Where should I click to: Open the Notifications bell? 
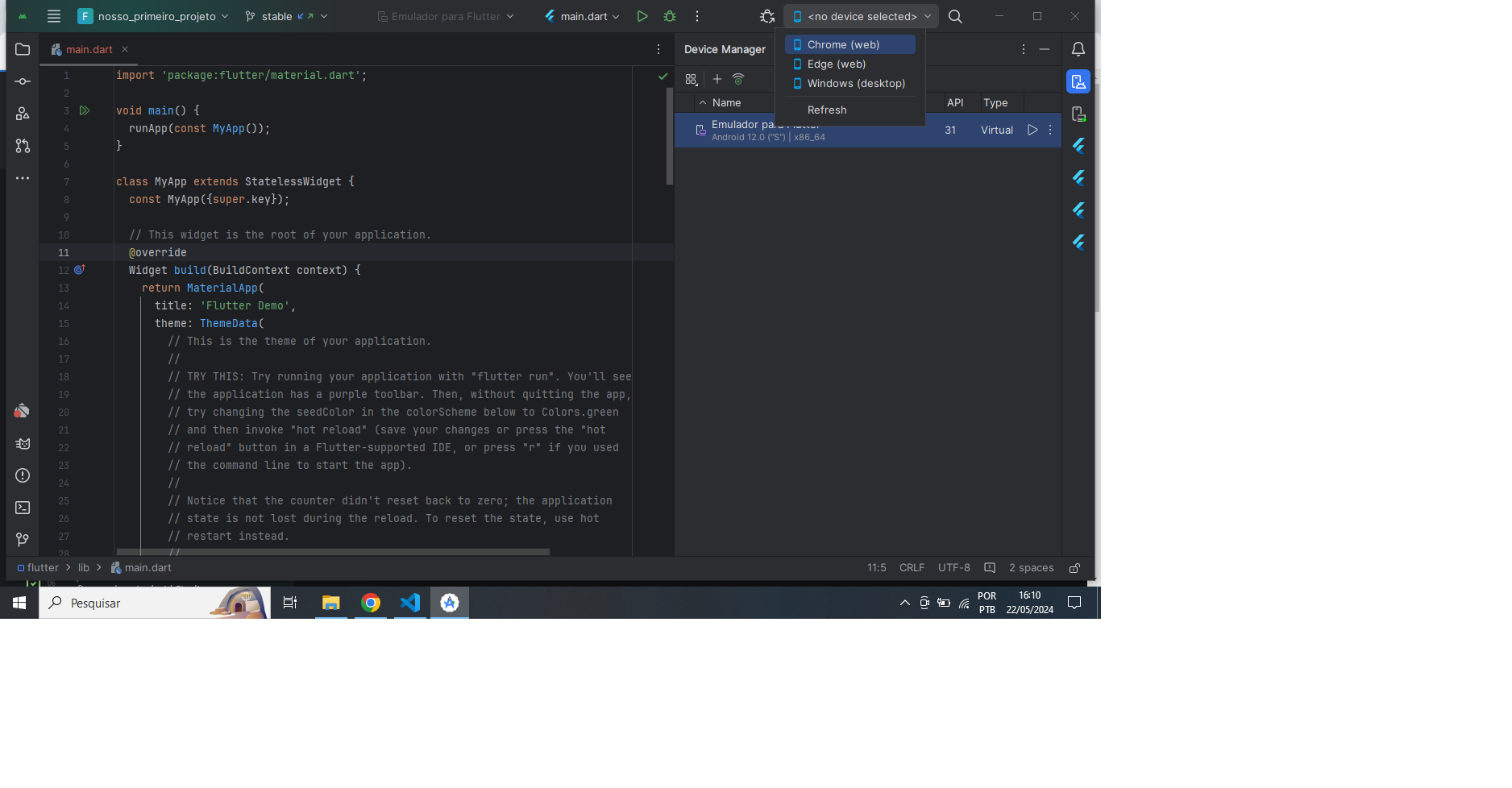(x=1078, y=49)
